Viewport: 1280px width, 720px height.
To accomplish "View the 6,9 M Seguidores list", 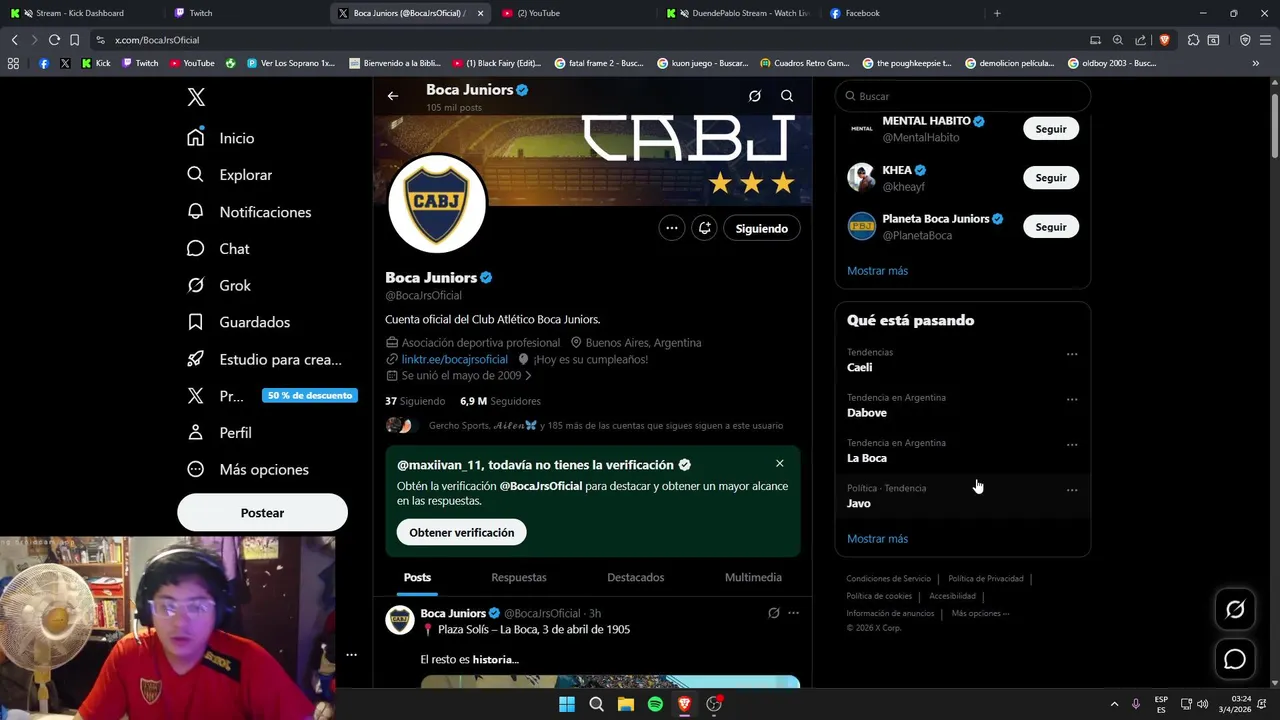I will point(500,401).
